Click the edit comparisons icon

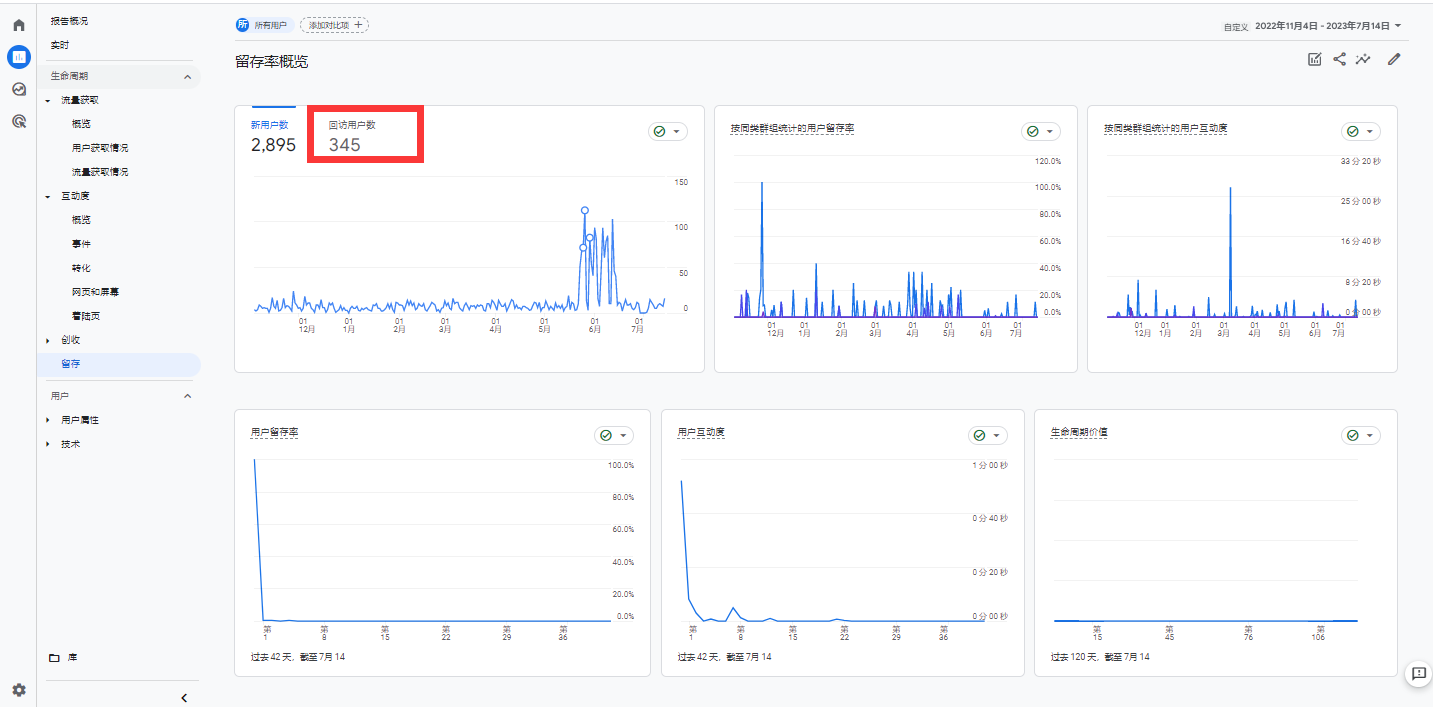point(1315,60)
